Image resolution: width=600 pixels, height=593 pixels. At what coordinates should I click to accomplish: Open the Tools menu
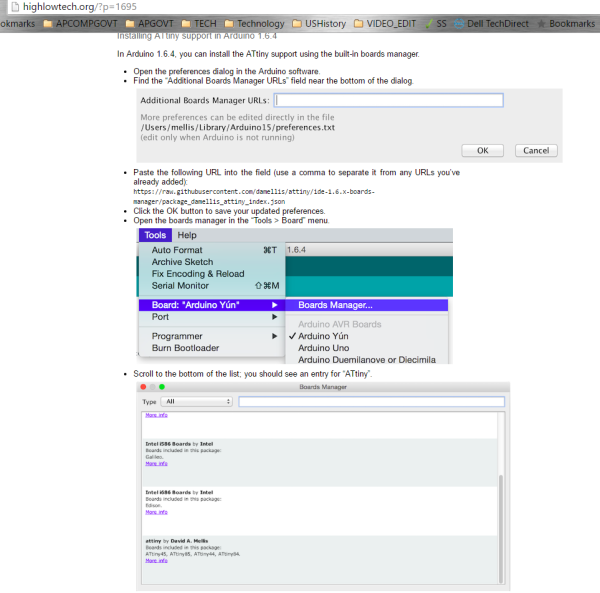pyautogui.click(x=155, y=235)
